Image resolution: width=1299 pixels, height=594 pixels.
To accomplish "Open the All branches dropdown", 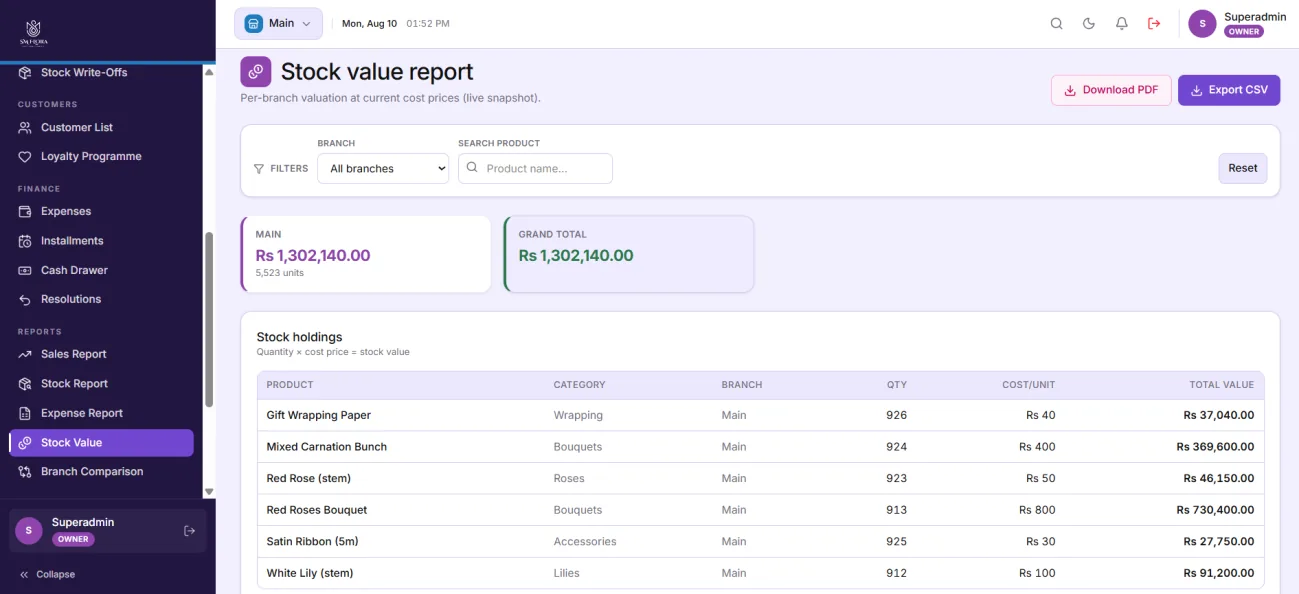I will click(x=383, y=168).
